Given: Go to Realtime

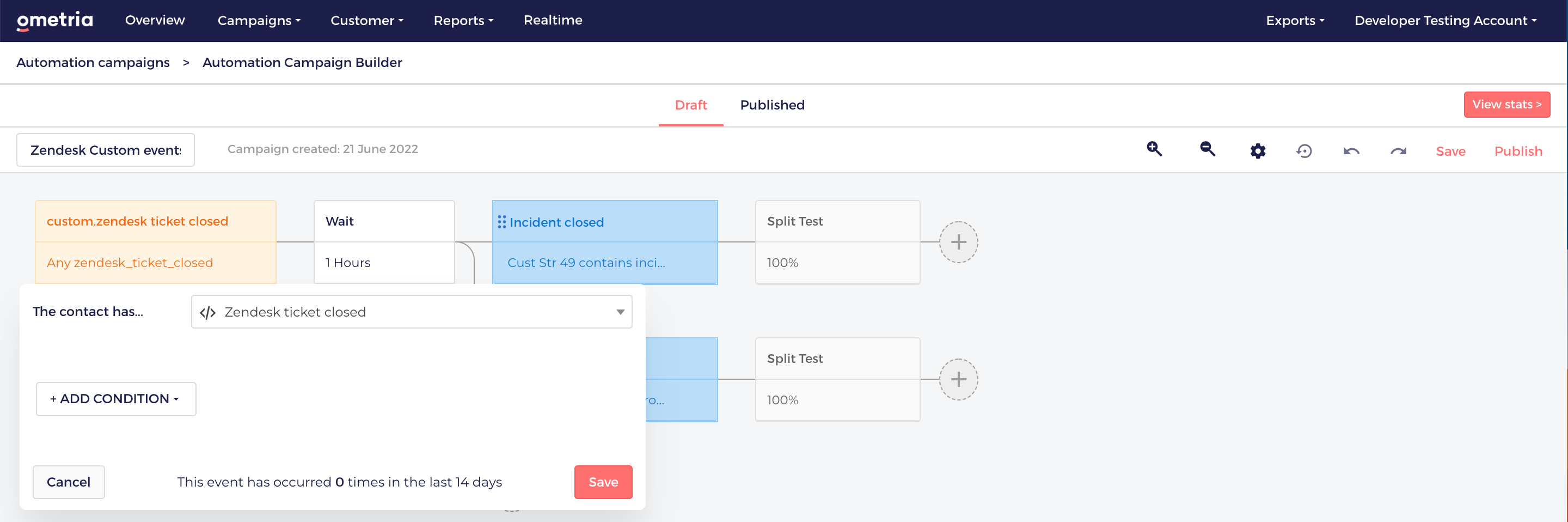Looking at the screenshot, I should point(553,20).
